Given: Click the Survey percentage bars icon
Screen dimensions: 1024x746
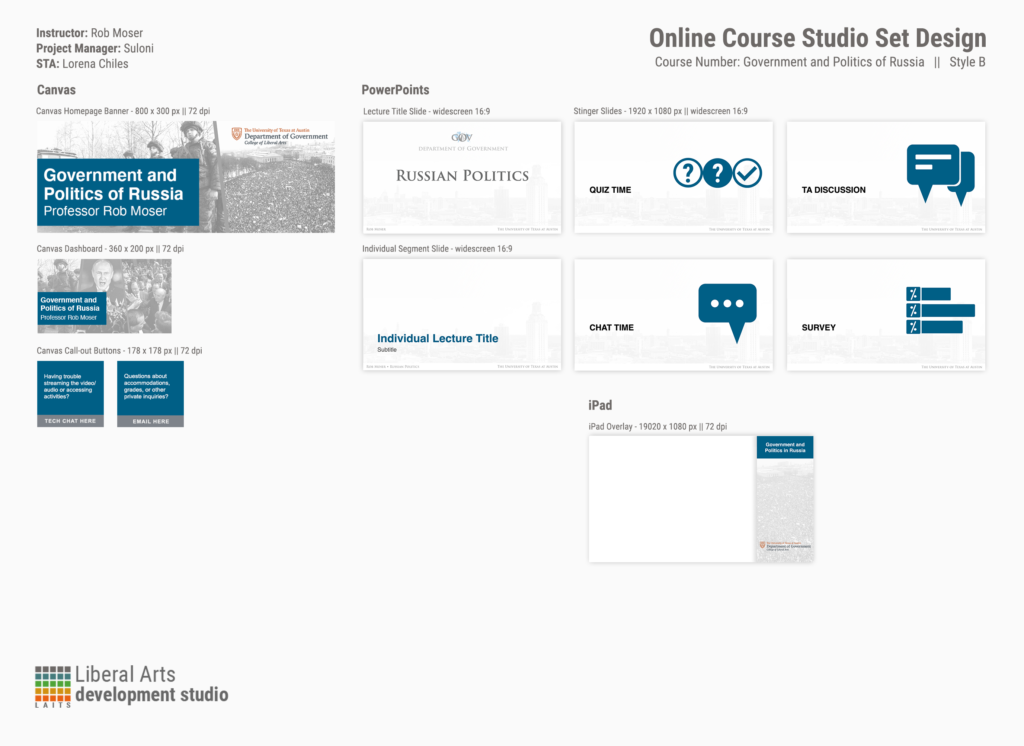Looking at the screenshot, I should 940,310.
